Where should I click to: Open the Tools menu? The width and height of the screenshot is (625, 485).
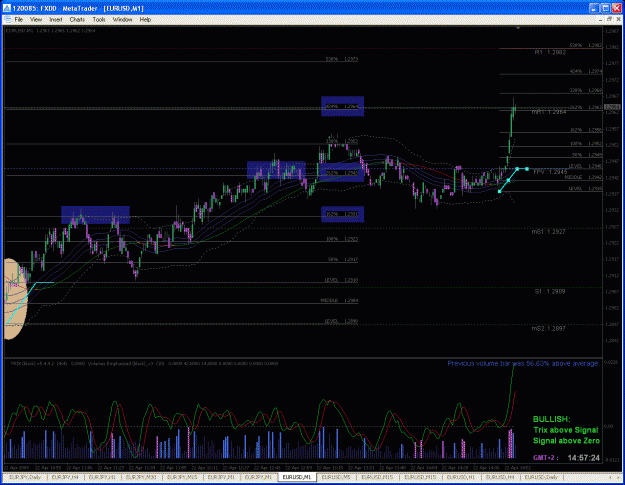click(99, 20)
